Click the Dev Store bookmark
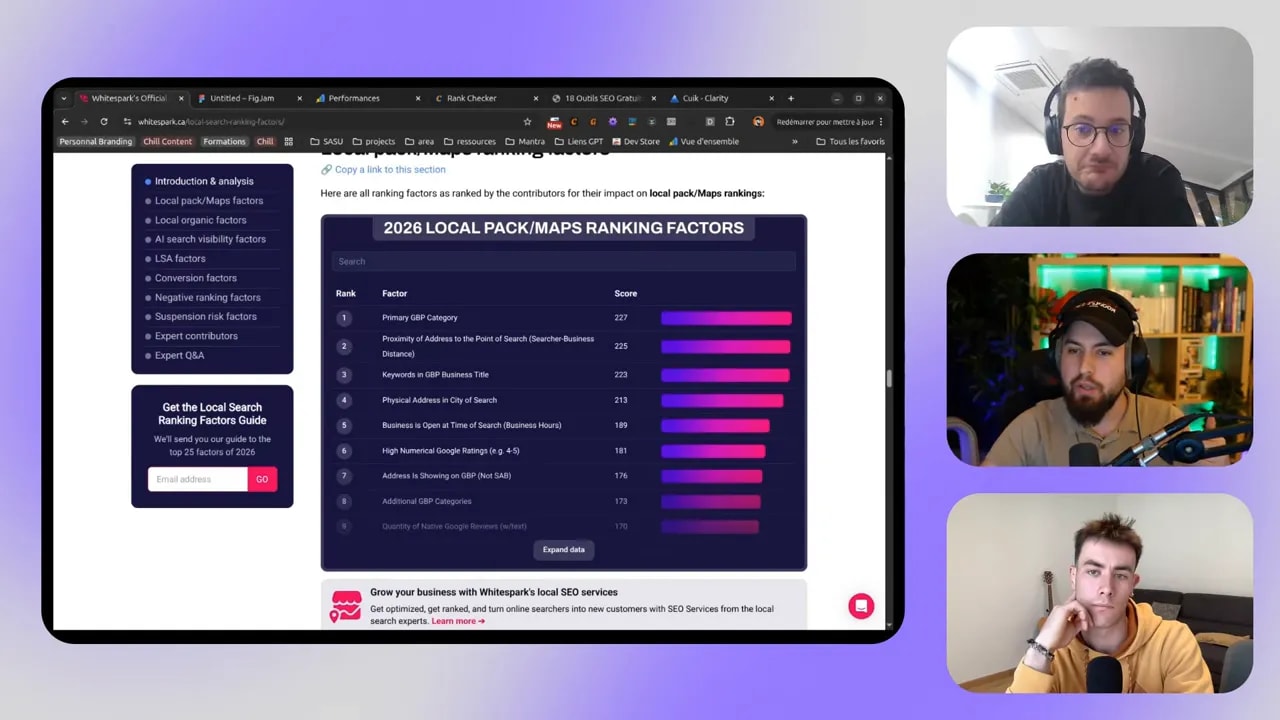Screen dimensions: 1280x720 coord(636,141)
